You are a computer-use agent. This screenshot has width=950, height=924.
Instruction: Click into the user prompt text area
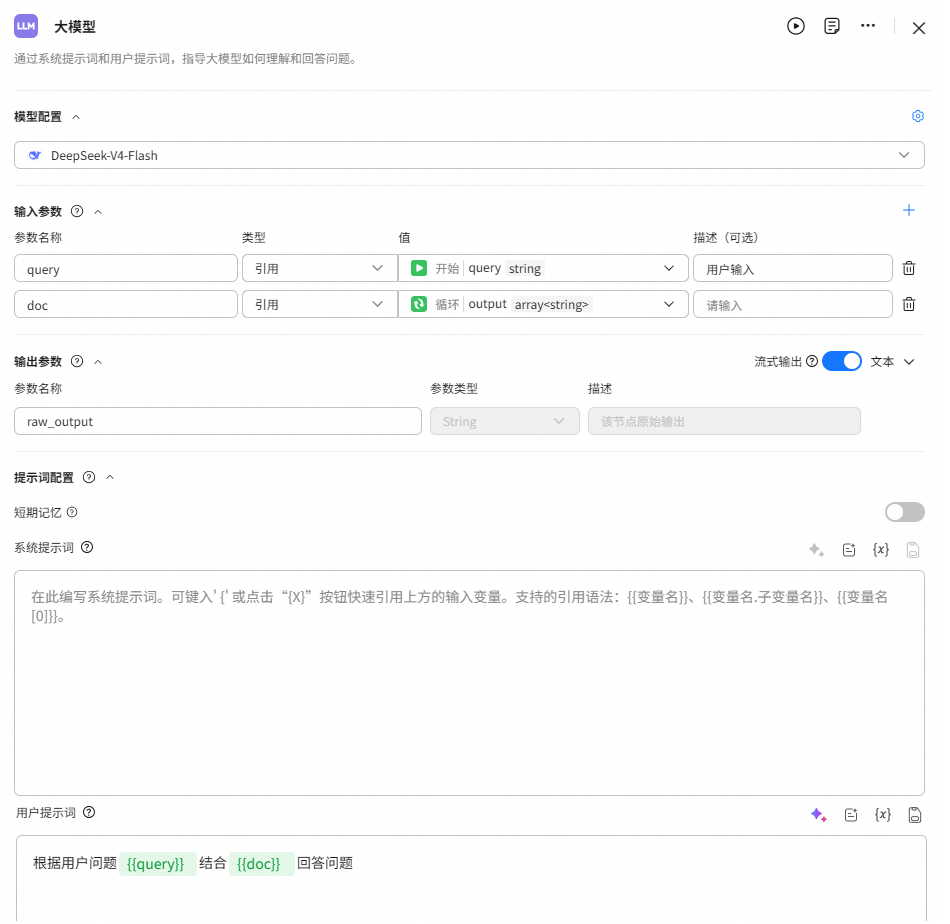tap(471, 880)
